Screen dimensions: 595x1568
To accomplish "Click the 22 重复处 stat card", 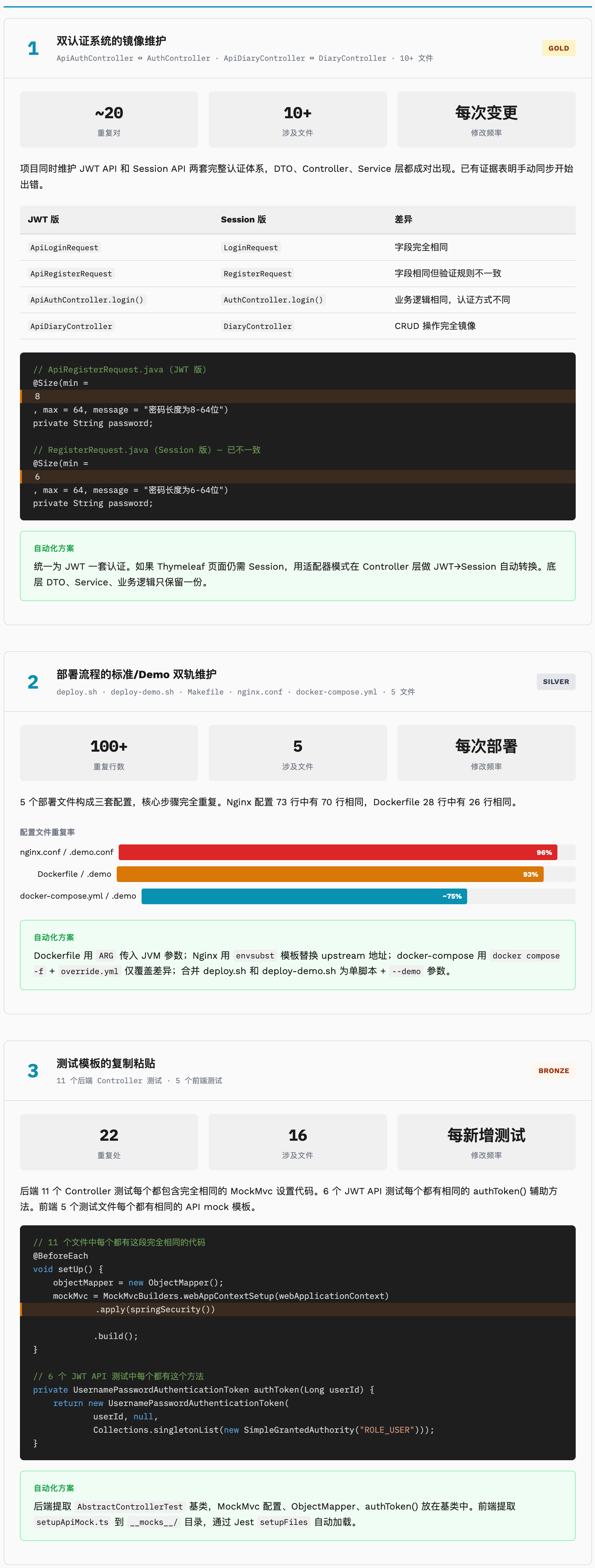I will 109,1142.
